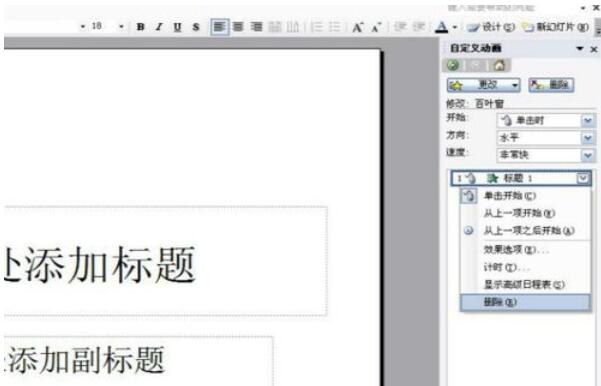Screen dimensions: 601x386
Task: Choose Start With Previous (从上一项开始)
Action: (x=525, y=213)
